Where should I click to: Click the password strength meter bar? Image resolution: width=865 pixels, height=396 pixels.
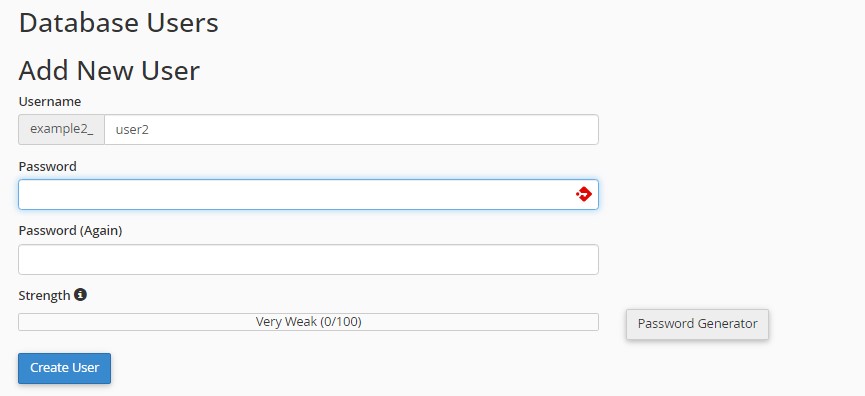[x=308, y=322]
